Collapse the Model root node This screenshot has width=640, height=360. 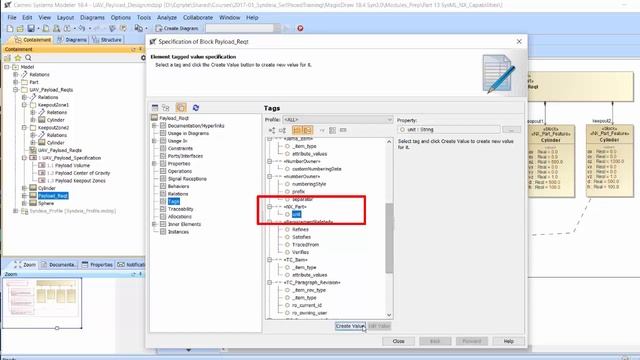tap(7, 67)
